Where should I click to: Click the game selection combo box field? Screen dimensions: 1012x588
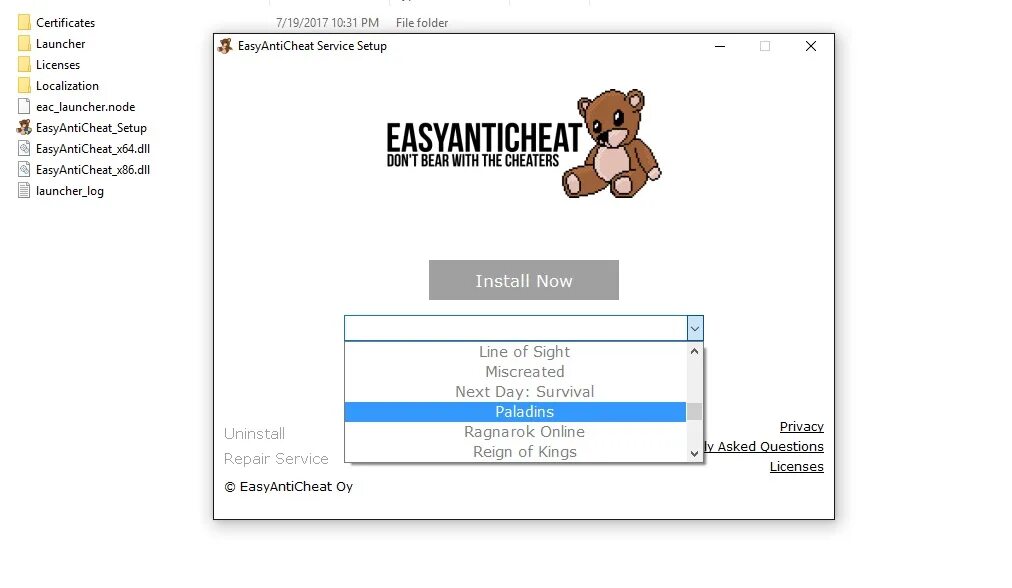[x=516, y=328]
